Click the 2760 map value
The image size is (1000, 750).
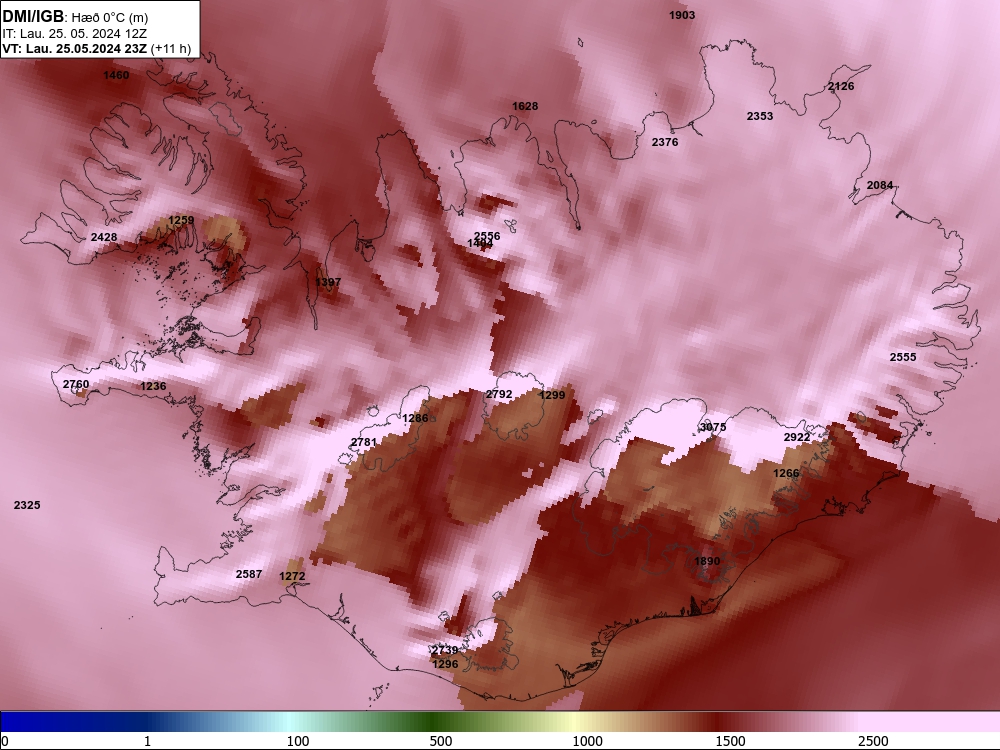pos(76,384)
